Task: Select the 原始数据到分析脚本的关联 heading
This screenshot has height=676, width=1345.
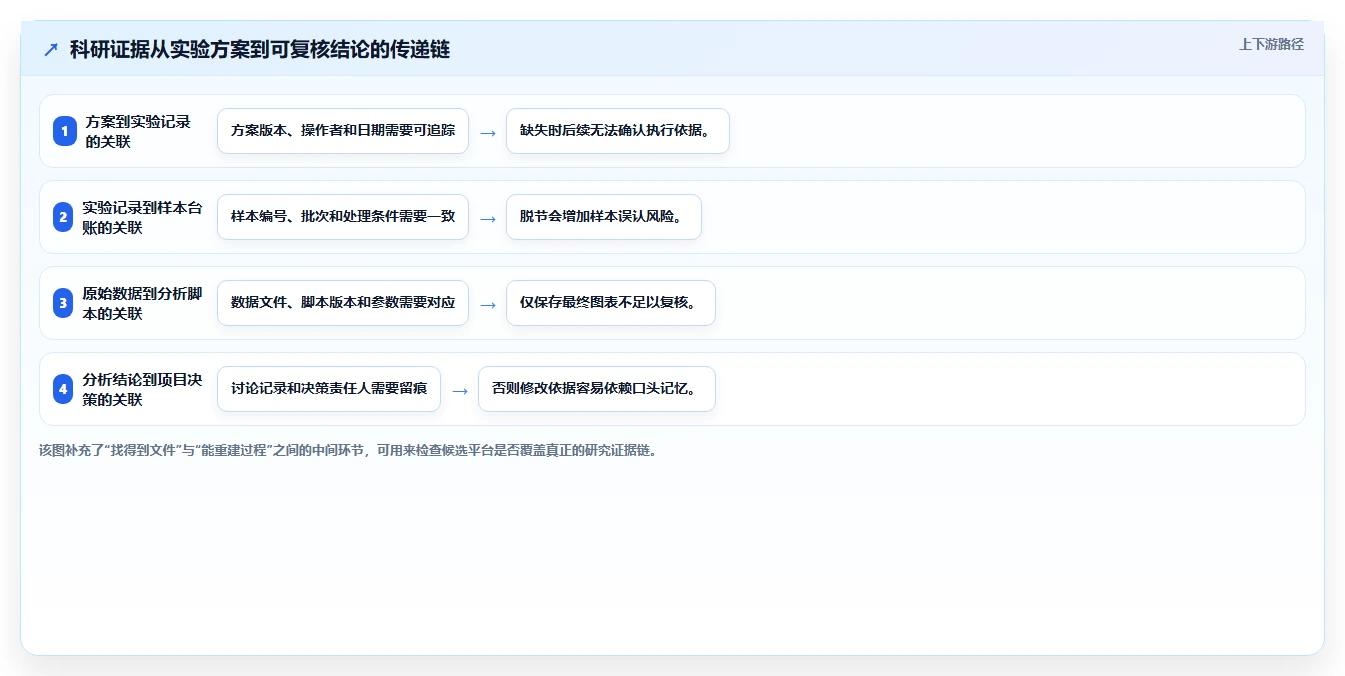Action: [x=143, y=303]
